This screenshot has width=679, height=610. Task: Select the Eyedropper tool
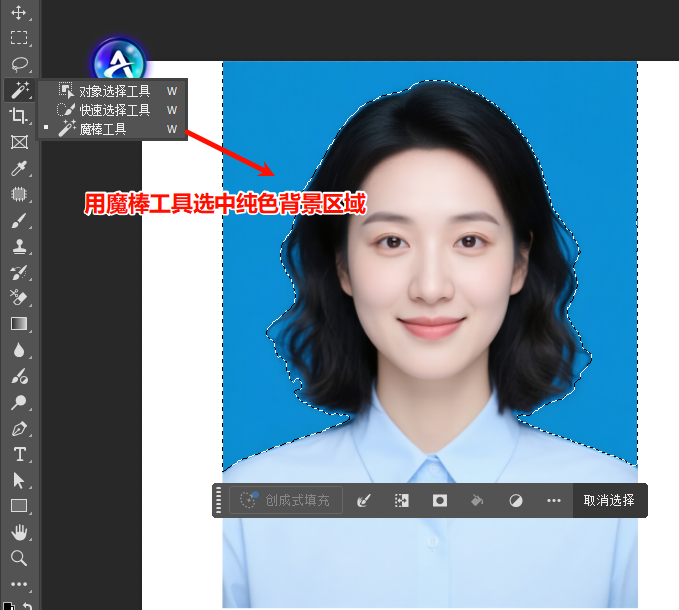tap(18, 168)
